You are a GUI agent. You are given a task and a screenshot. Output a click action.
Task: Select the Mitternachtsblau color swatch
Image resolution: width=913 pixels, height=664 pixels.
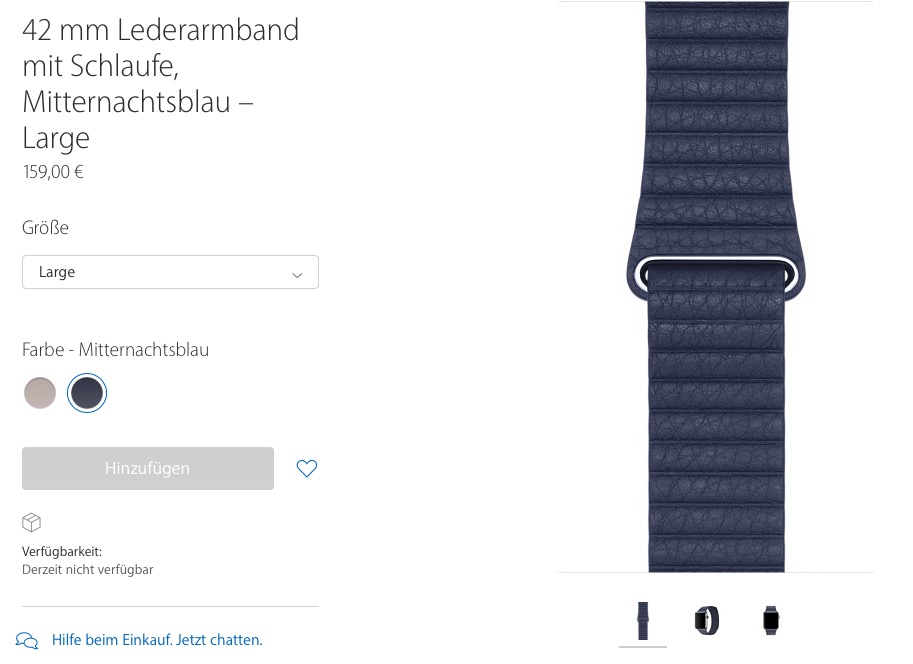pyautogui.click(x=87, y=393)
